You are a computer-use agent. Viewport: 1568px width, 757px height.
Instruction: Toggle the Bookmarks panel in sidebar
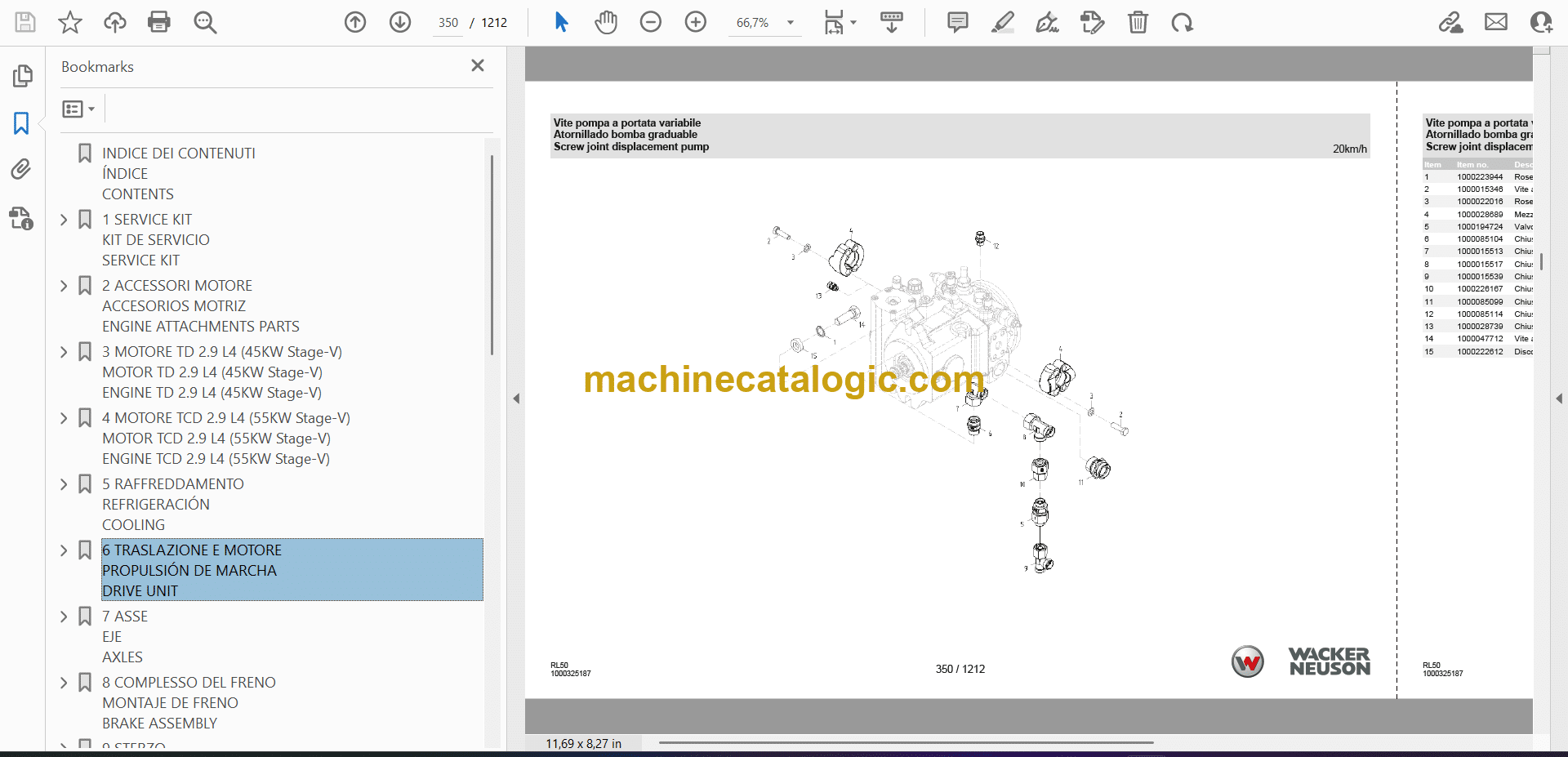click(x=22, y=123)
